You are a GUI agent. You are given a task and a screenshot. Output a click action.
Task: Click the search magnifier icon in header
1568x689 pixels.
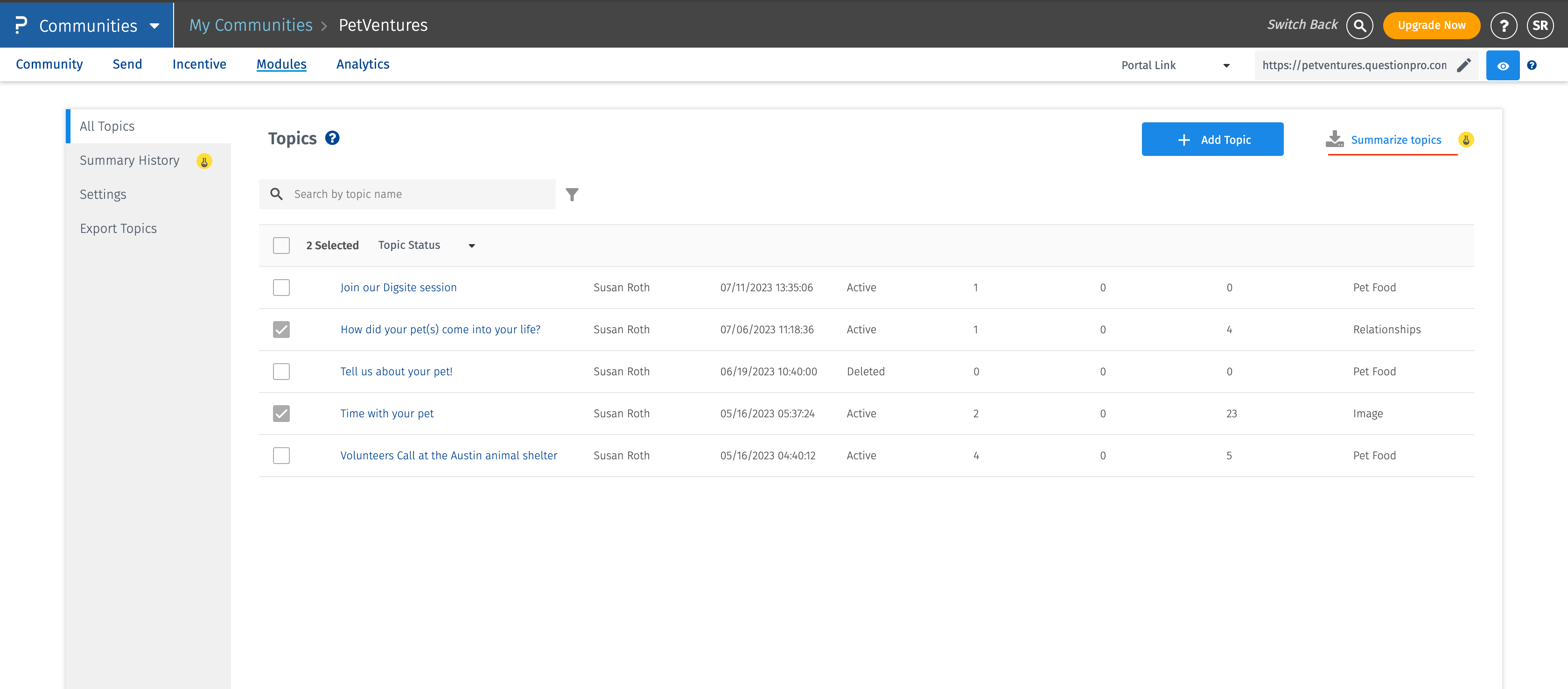click(x=1359, y=26)
